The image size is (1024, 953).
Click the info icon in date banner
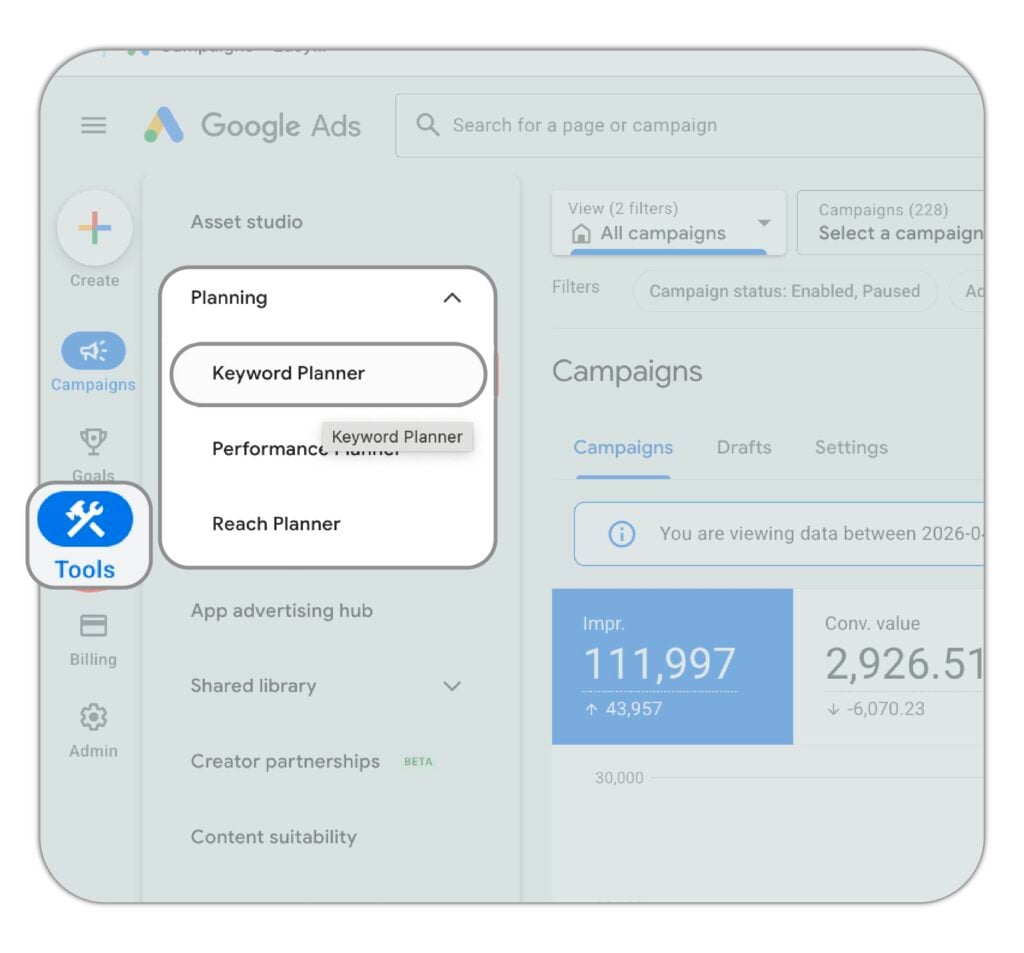click(x=621, y=534)
